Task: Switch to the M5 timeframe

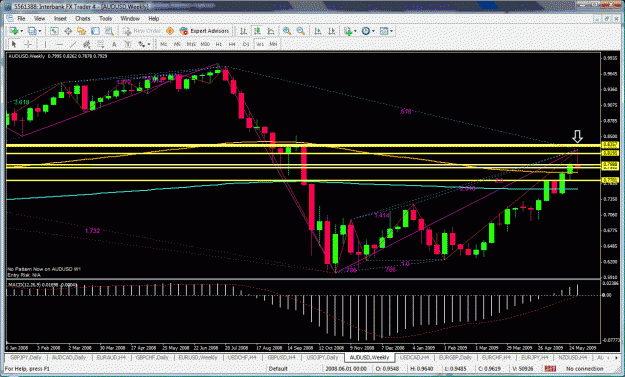Action: pyautogui.click(x=177, y=44)
